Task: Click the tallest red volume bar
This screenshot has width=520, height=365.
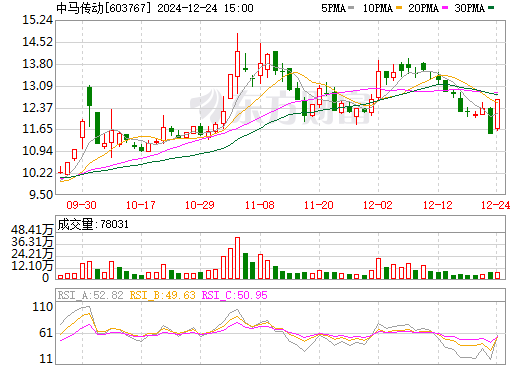Action: [237, 258]
